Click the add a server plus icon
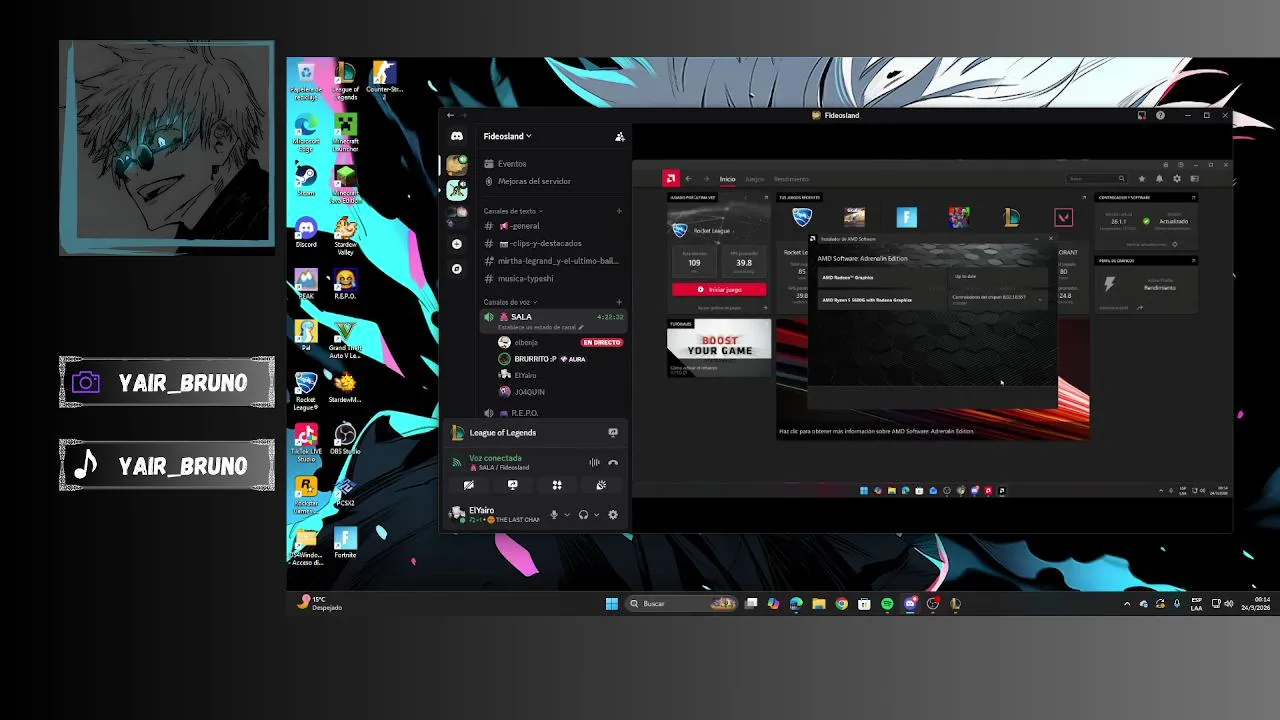This screenshot has height=720, width=1280. pos(457,244)
